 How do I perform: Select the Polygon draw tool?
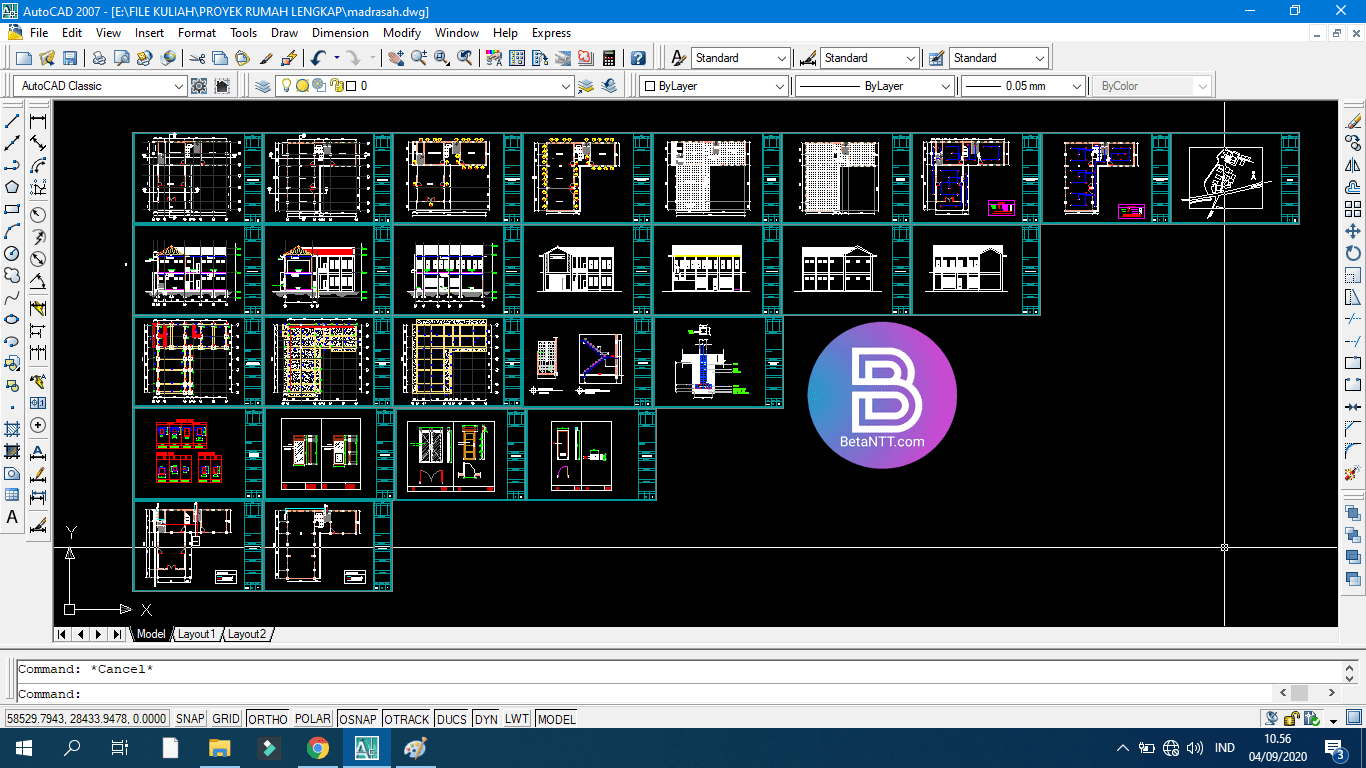[13, 187]
